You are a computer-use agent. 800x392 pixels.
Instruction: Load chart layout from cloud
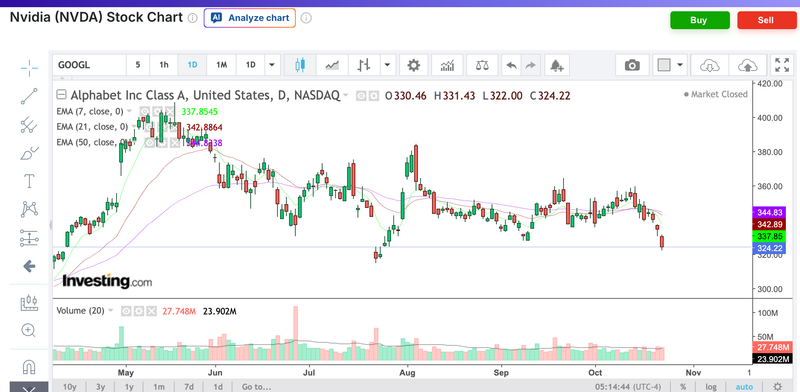pyautogui.click(x=710, y=65)
